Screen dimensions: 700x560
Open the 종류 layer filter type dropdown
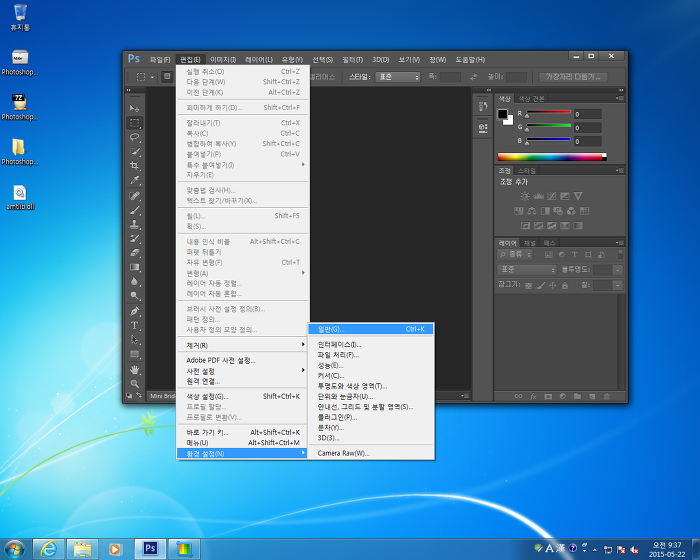[x=515, y=255]
